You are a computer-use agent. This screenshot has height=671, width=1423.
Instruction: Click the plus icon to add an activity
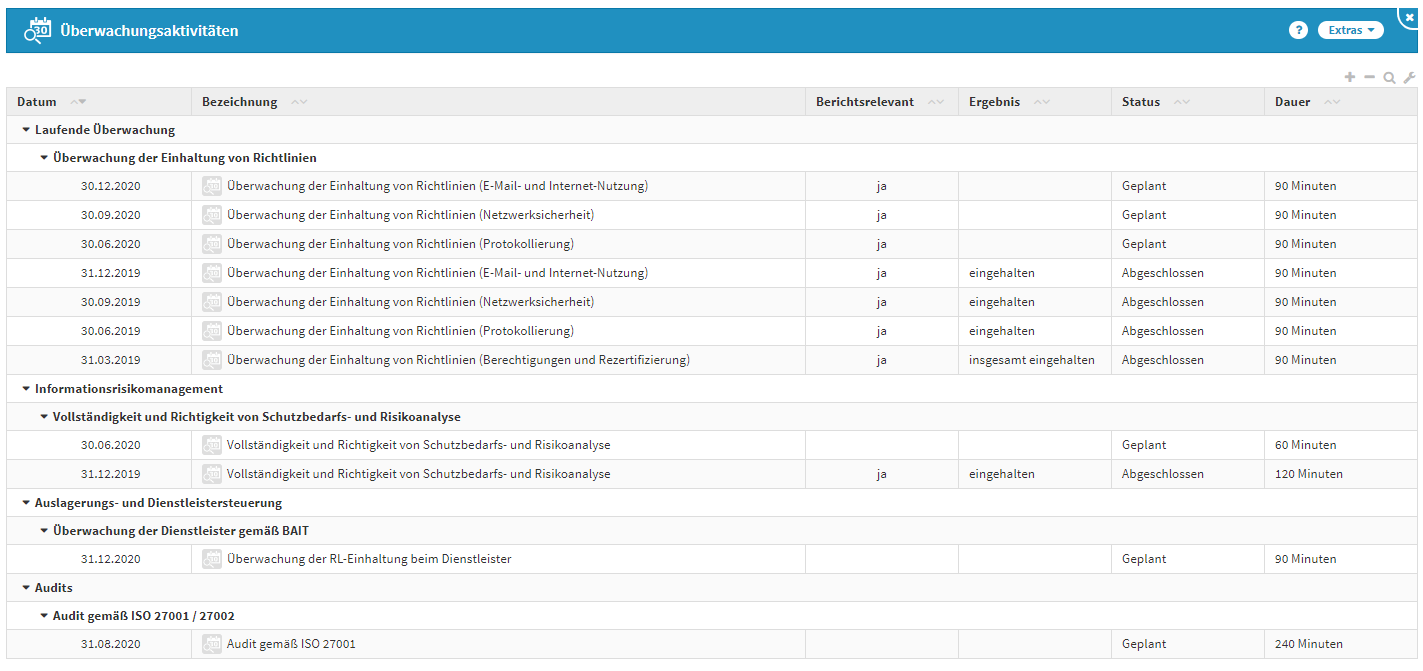[1350, 77]
